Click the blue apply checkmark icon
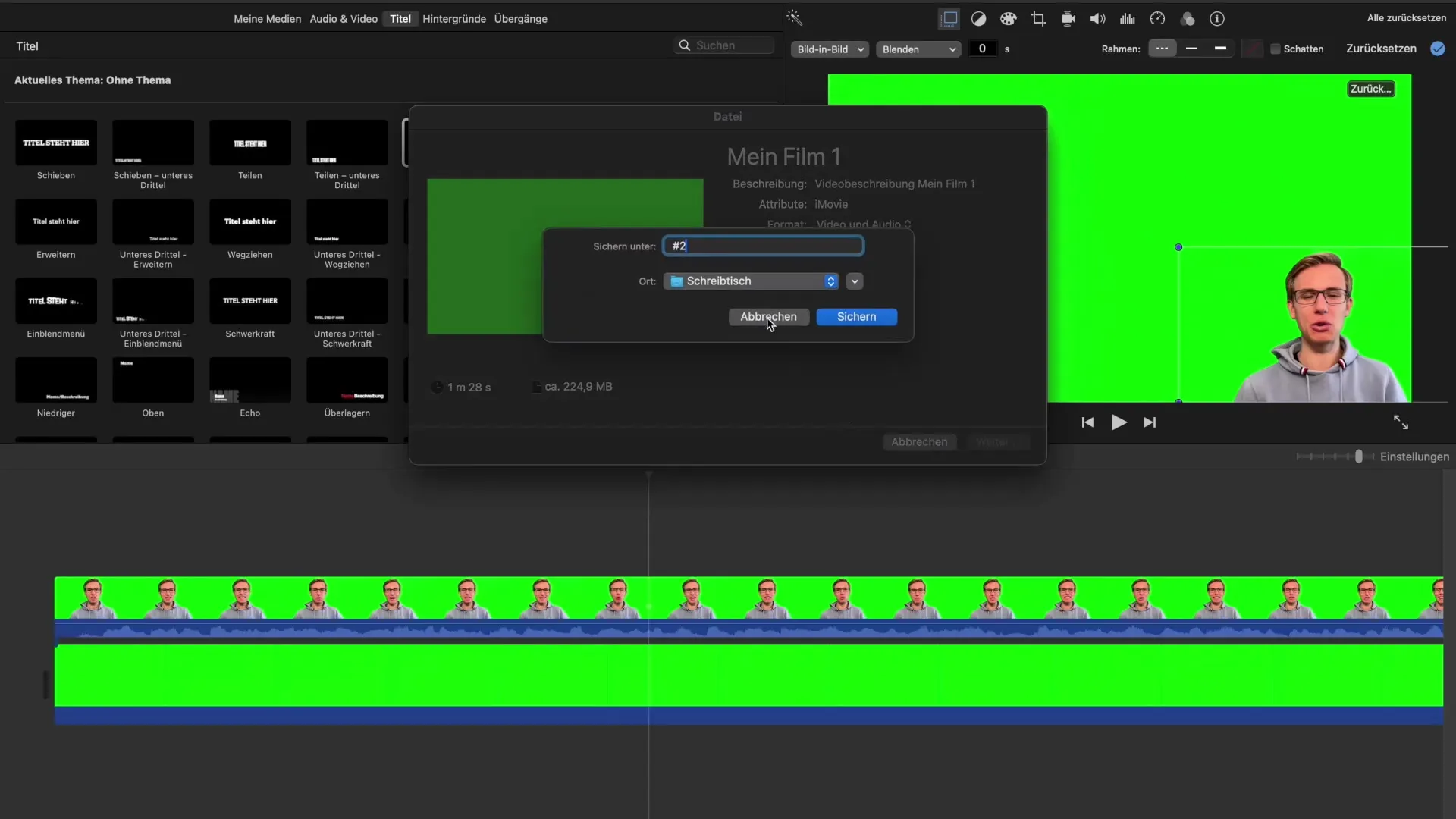The image size is (1456, 819). 1437,49
